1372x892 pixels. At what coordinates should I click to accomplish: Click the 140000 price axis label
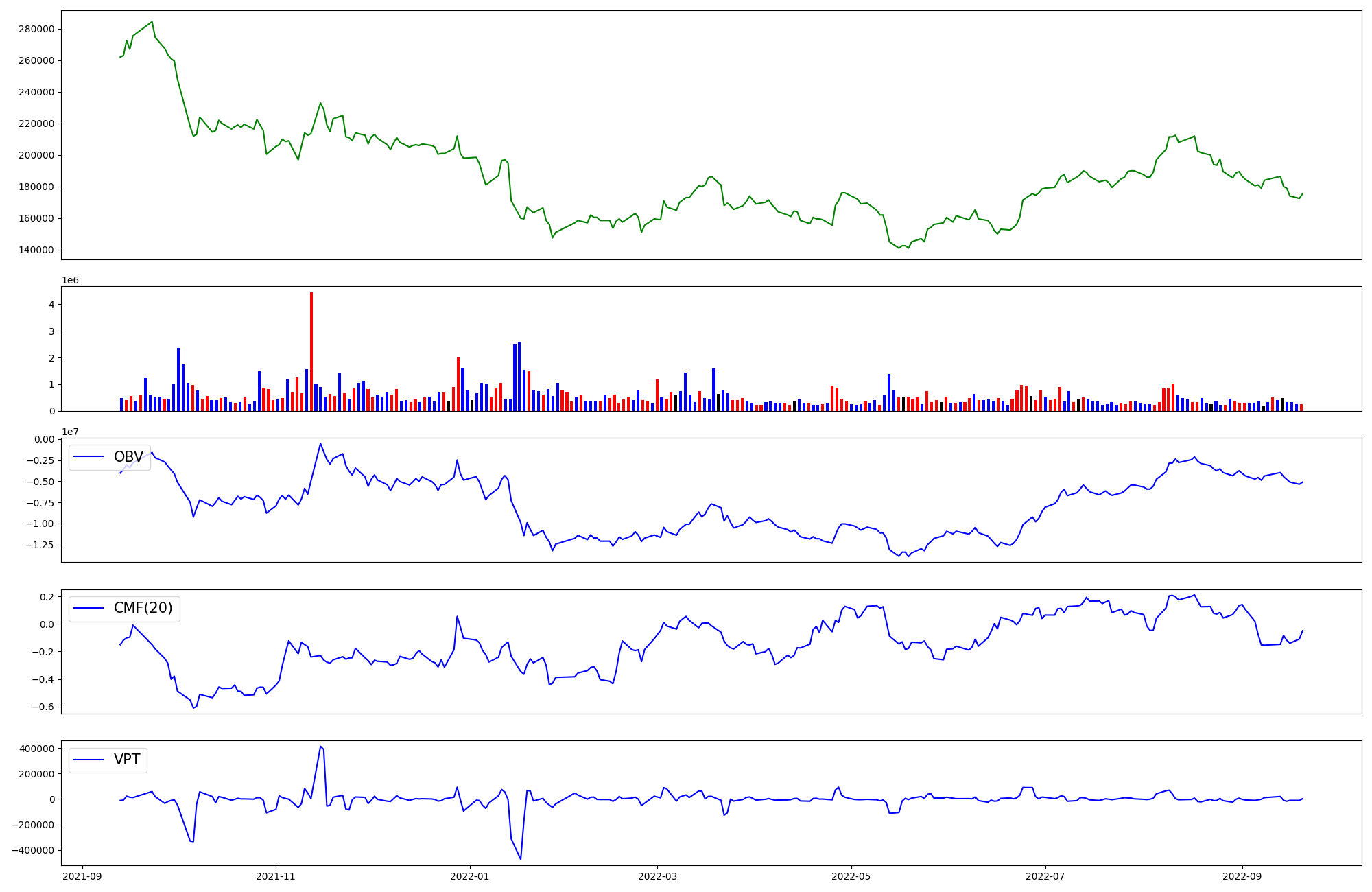coord(36,250)
